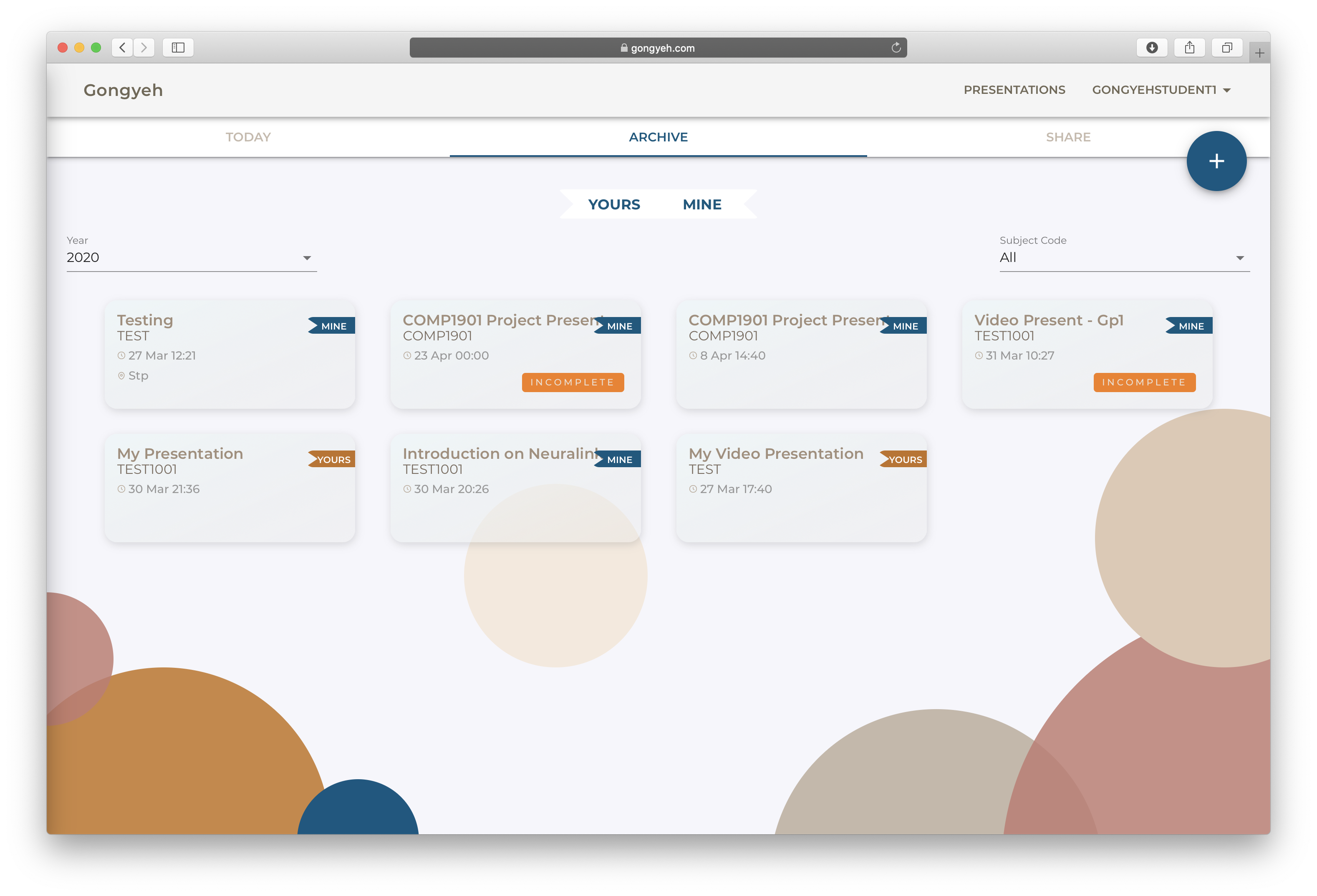
Task: Click the Safari share icon
Action: (x=1189, y=48)
